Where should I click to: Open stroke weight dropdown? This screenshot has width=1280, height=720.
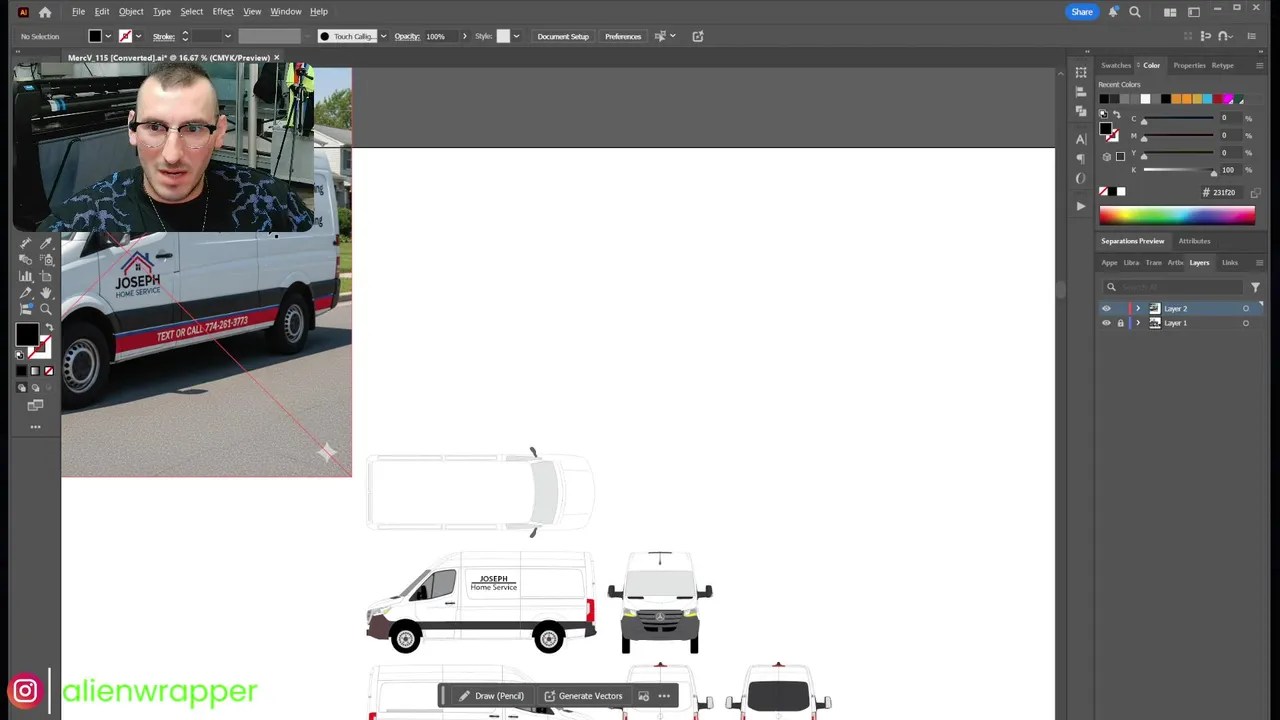pos(228,36)
